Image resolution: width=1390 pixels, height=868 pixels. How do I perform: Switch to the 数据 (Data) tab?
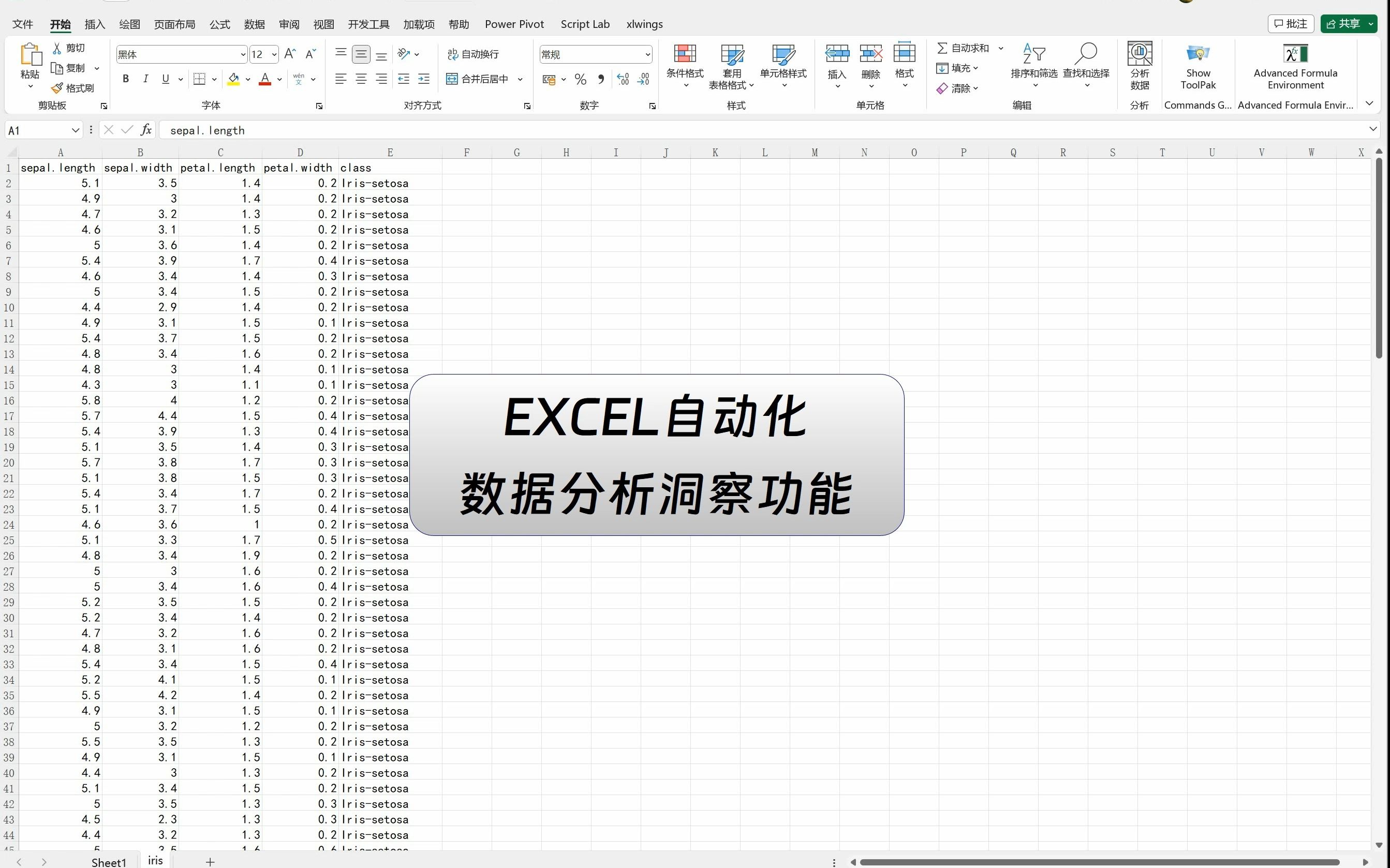point(254,24)
